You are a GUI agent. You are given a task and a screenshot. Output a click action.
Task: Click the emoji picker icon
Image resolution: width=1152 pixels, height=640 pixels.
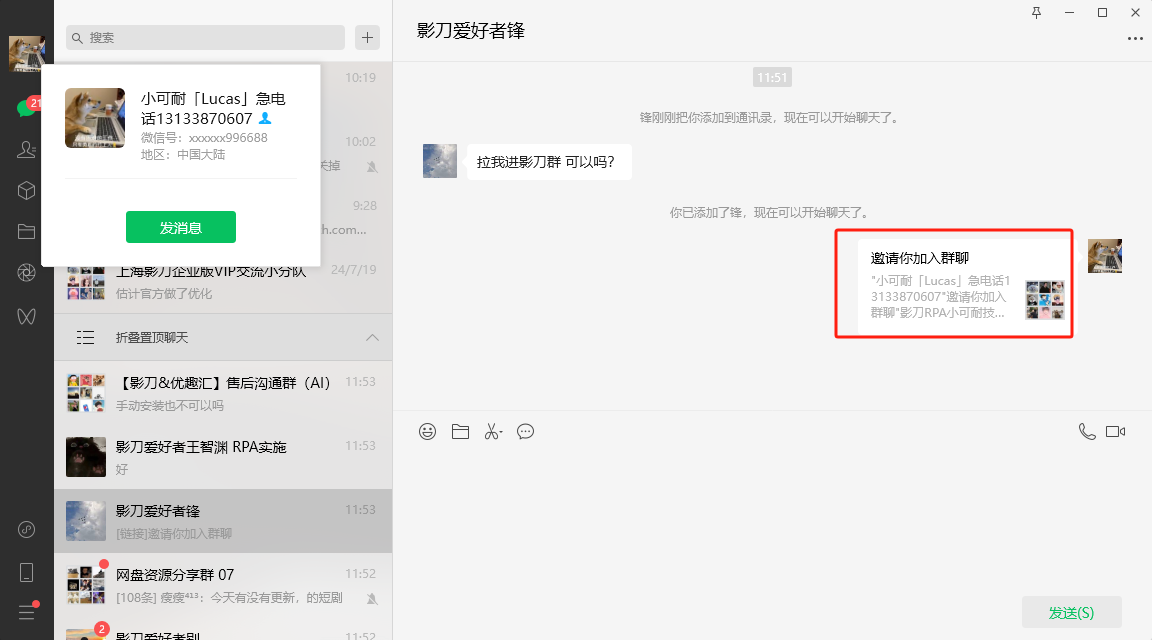click(428, 431)
